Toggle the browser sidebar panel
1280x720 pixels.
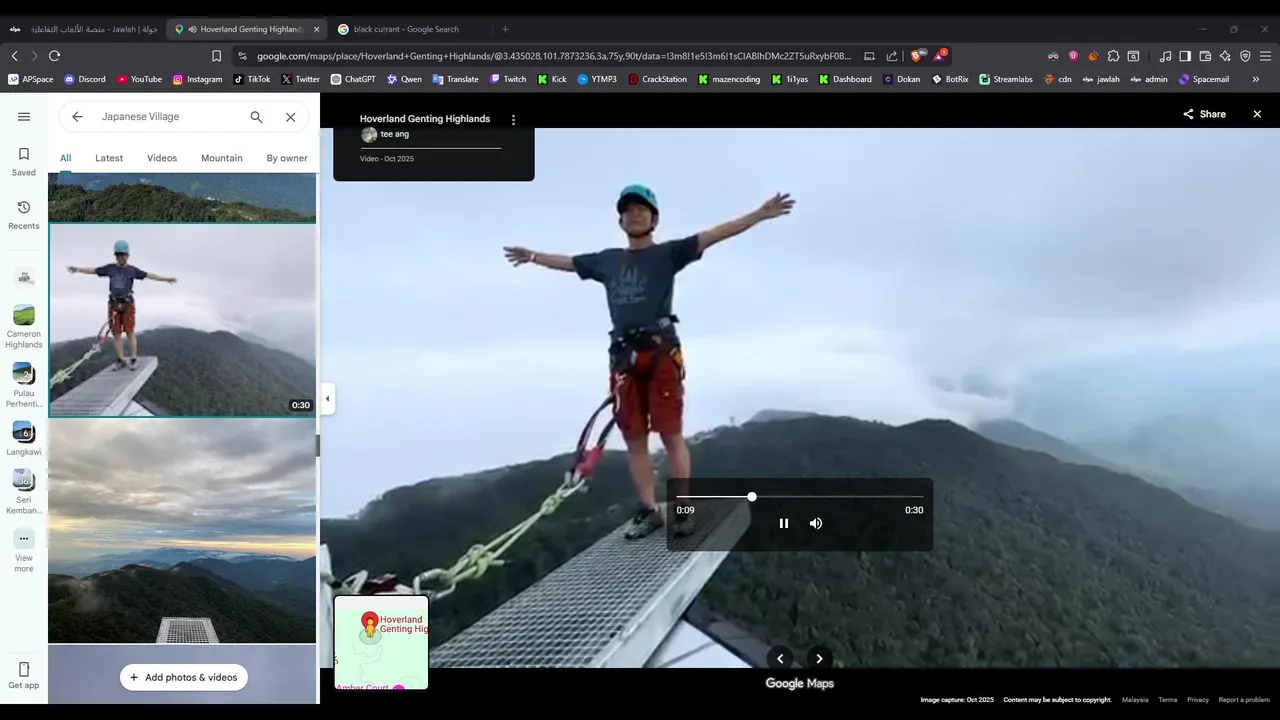coord(1185,56)
